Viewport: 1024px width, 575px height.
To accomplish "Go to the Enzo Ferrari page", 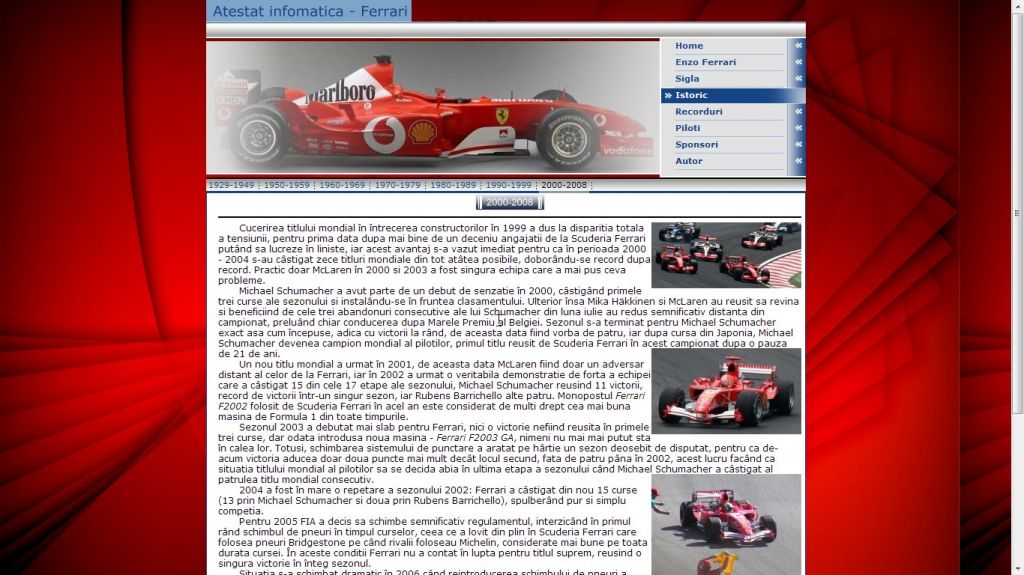I will (705, 62).
